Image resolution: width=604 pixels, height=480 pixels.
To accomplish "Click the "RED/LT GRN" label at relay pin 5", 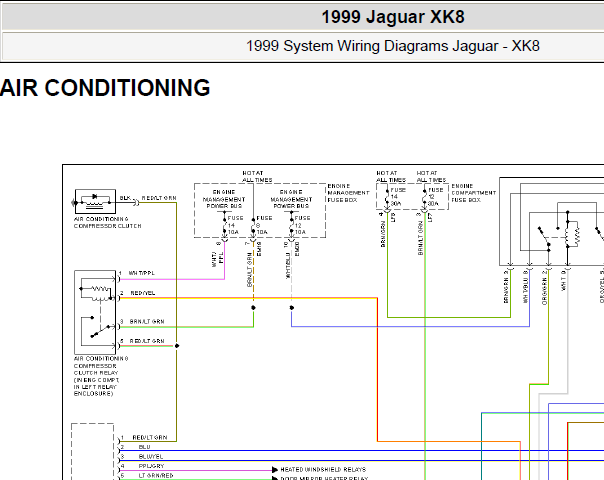I will point(147,341).
